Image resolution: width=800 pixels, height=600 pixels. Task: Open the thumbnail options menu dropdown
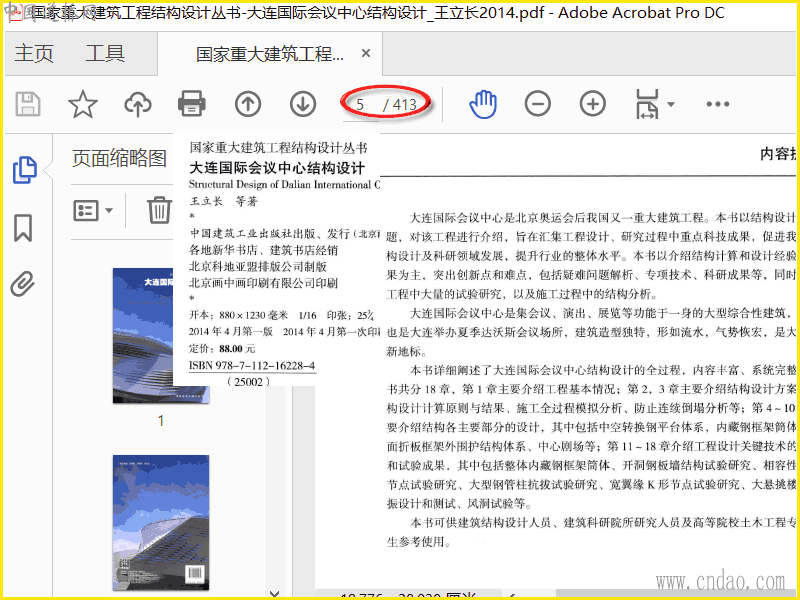pyautogui.click(x=93, y=210)
